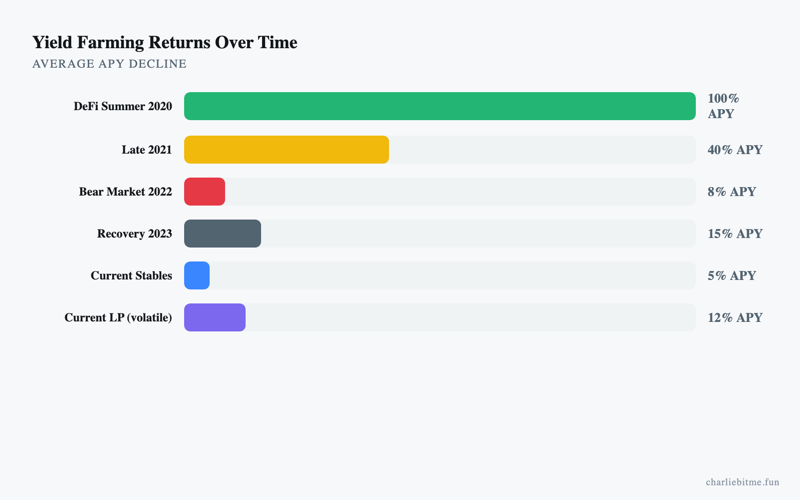Click the yellow Late 2021 bar

(x=286, y=149)
